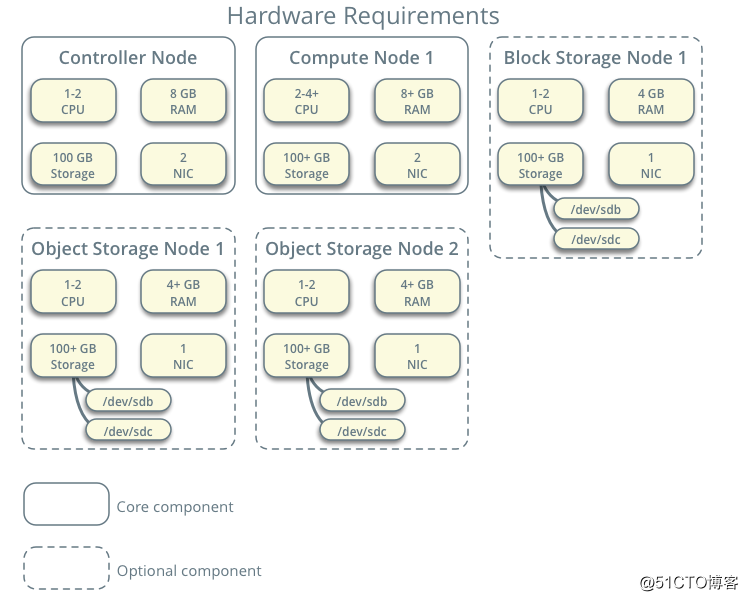Viewport: 748px width, 601px height.
Task: Click Compute Node 100+ GB Storage box
Action: pyautogui.click(x=307, y=165)
